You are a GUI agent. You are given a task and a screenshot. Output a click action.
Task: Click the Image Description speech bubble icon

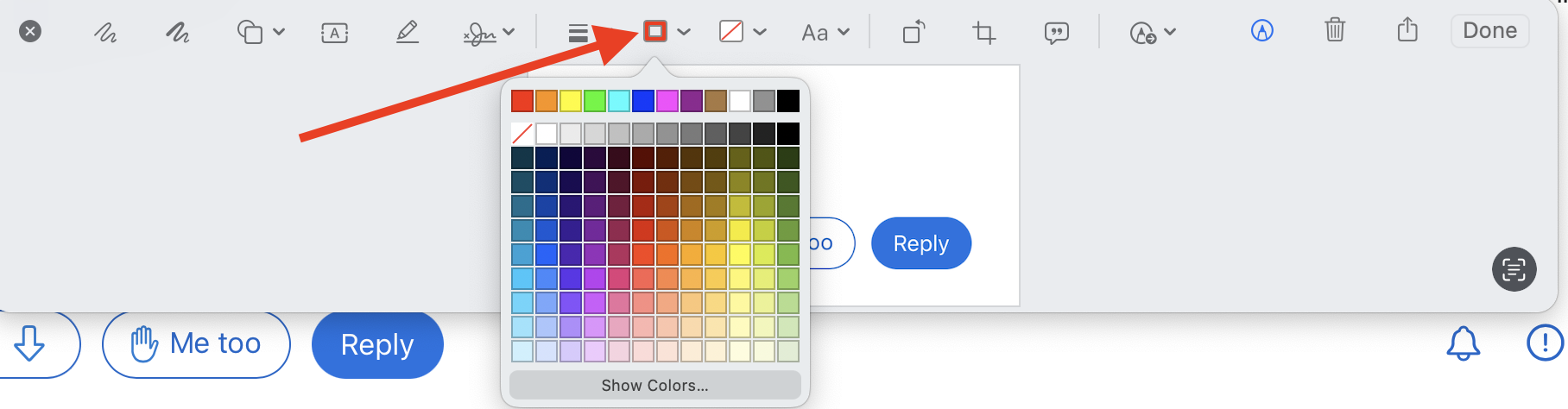[1056, 33]
